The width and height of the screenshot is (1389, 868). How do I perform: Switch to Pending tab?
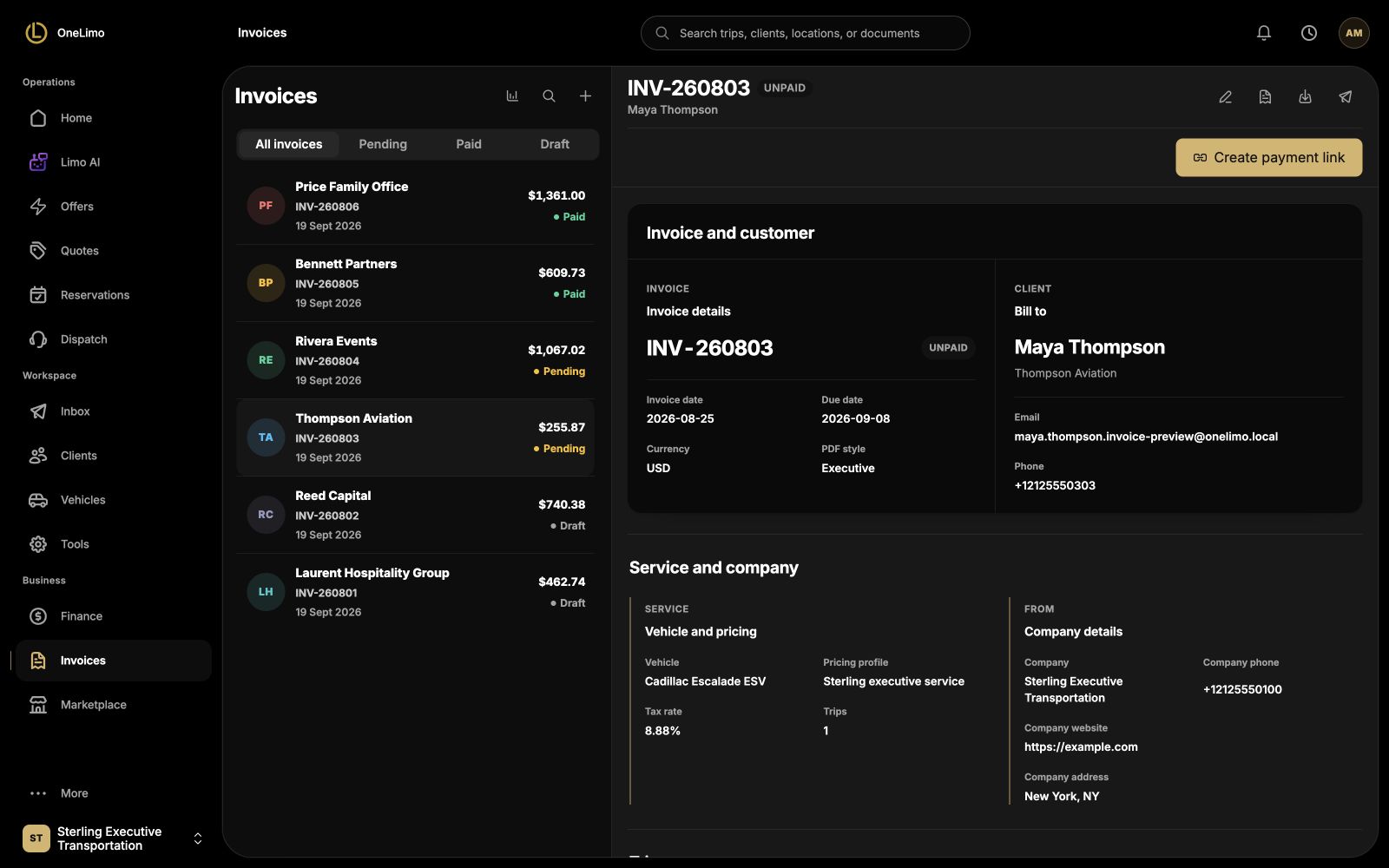[383, 144]
